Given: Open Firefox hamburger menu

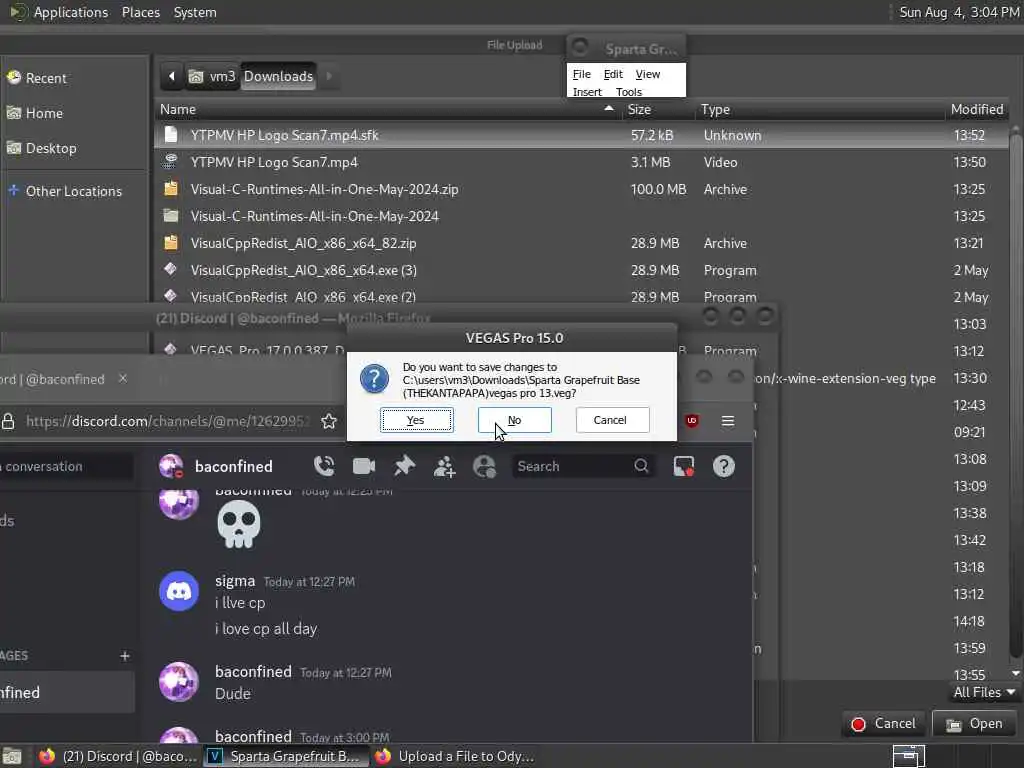Looking at the screenshot, I should pyautogui.click(x=728, y=421).
